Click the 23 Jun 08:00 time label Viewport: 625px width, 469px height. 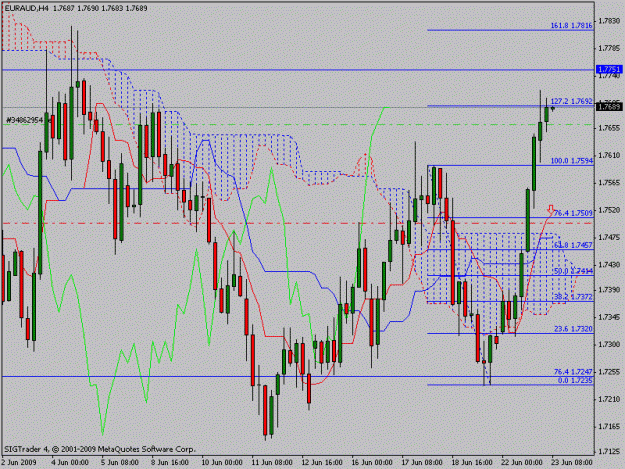click(572, 462)
